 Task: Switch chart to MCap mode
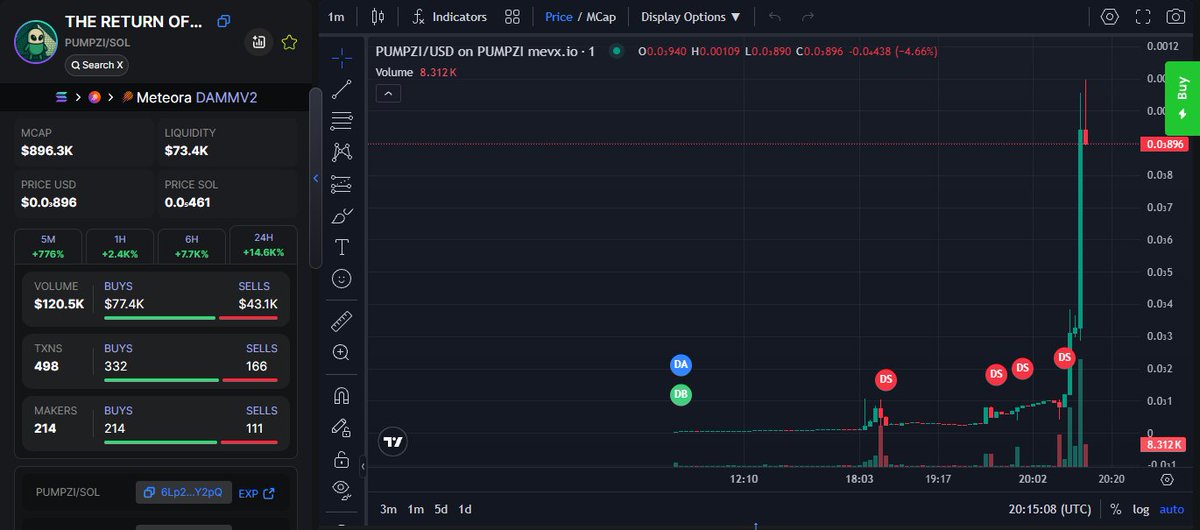pos(602,17)
